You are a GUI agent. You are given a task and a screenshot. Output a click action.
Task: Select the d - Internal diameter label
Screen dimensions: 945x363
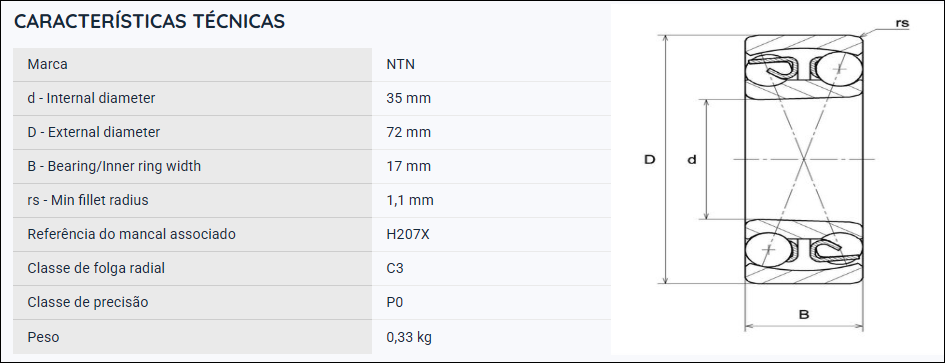92,98
